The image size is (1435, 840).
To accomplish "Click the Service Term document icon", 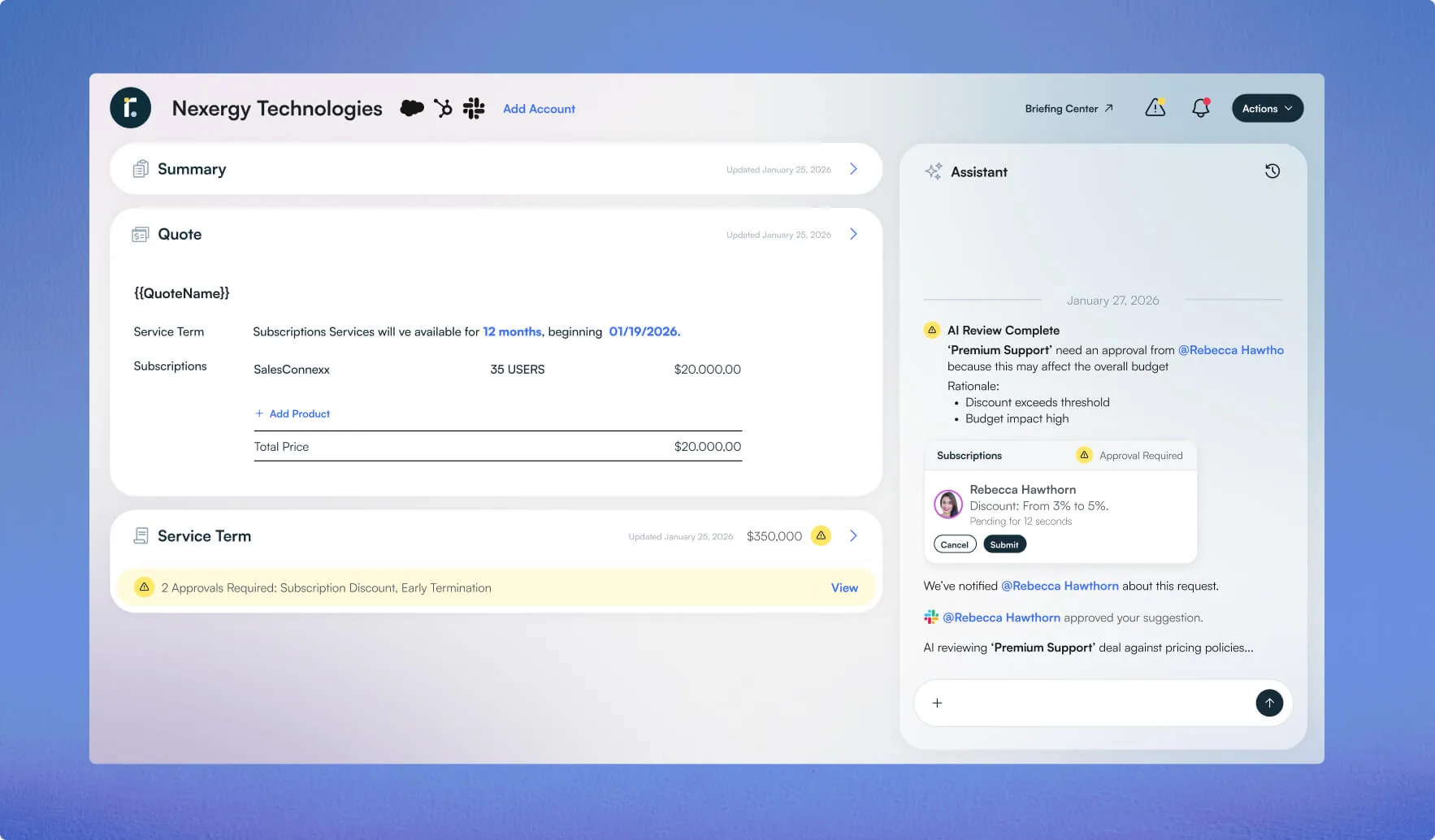I will (x=141, y=536).
